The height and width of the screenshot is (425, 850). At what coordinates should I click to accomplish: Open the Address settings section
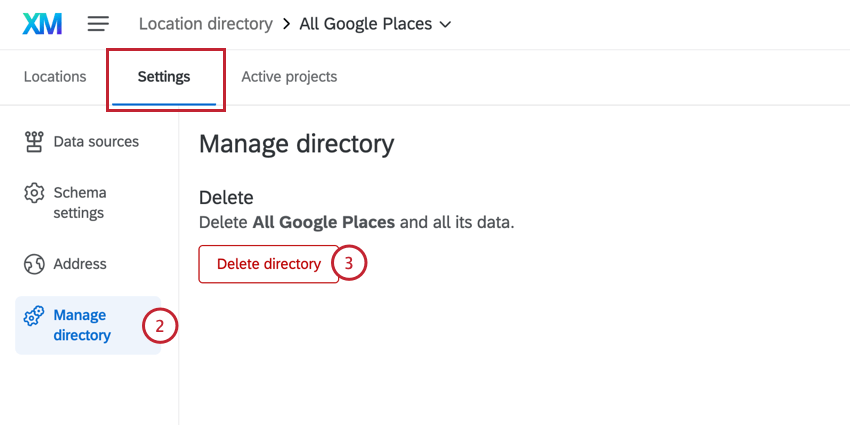pyautogui.click(x=80, y=264)
